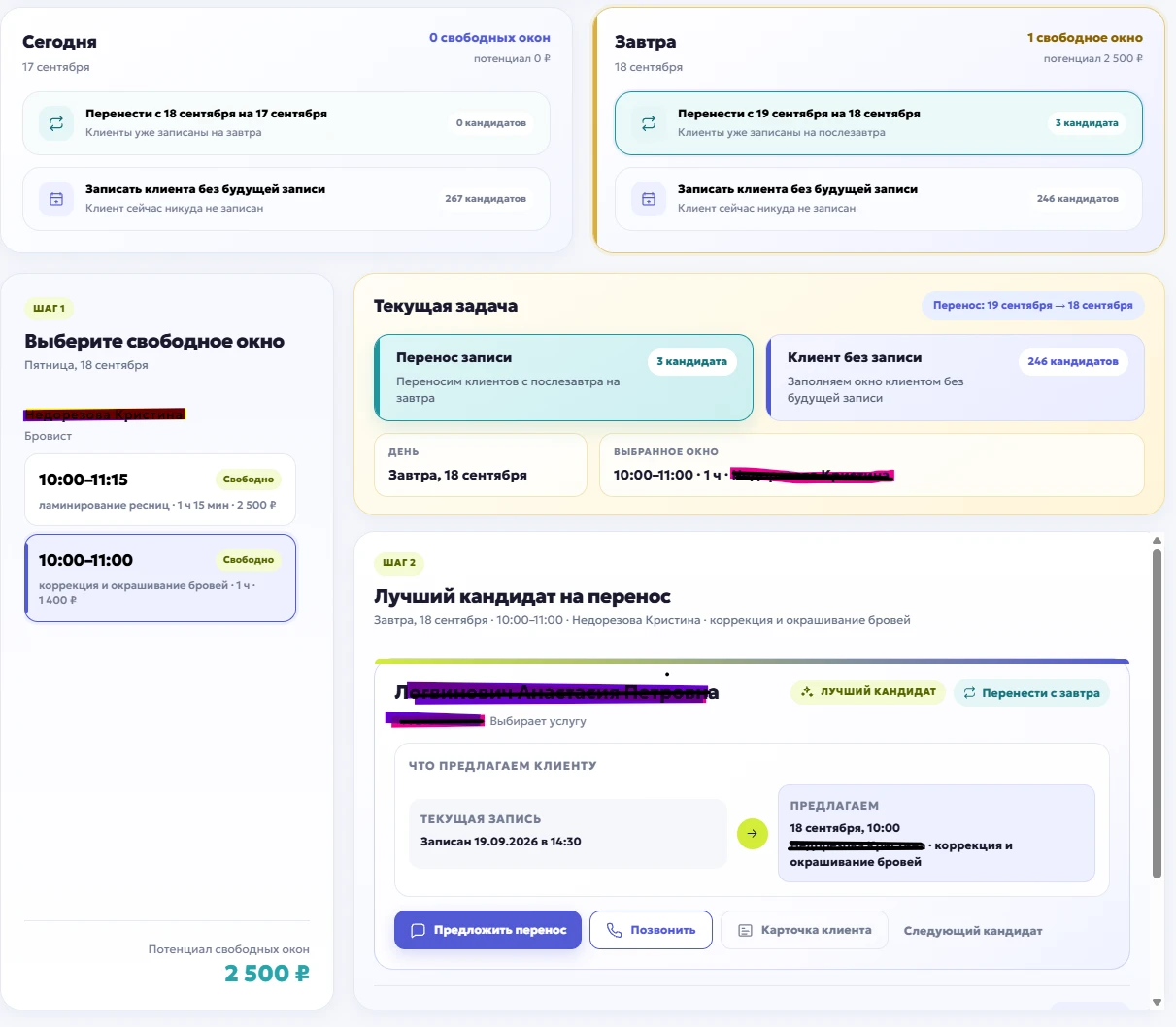The image size is (1176, 1027).
Task: Click 'Перенос: 19 сентября → 18 сентября' badge
Action: point(1033,306)
